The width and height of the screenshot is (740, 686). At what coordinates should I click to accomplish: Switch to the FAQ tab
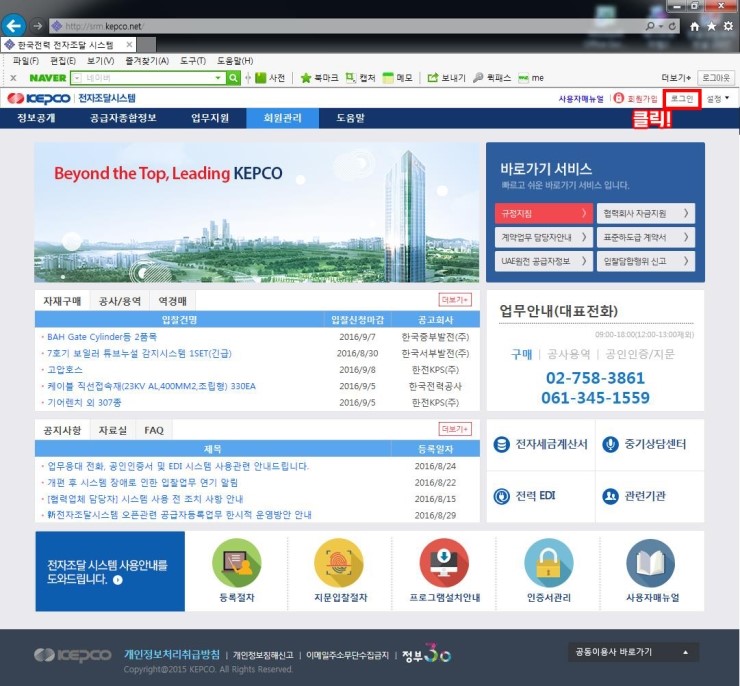pyautogui.click(x=154, y=430)
